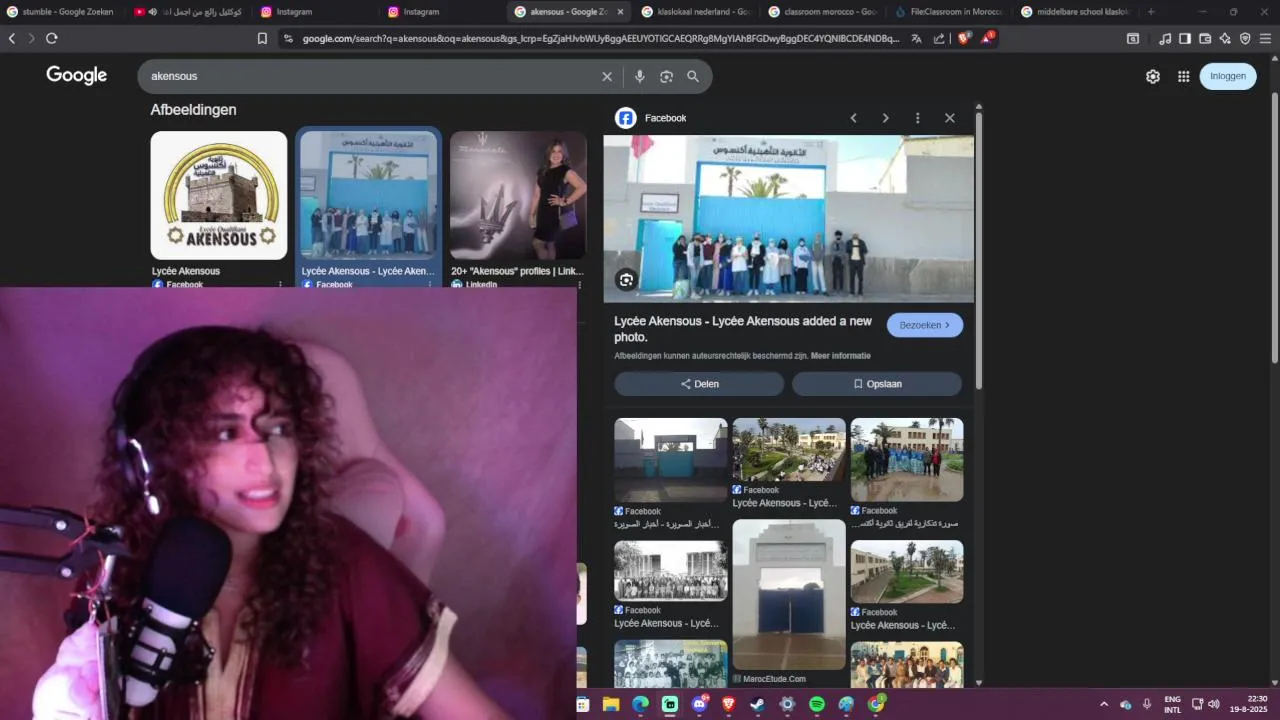The width and height of the screenshot is (1280, 720).
Task: Open File Explorer from taskbar
Action: point(611,704)
